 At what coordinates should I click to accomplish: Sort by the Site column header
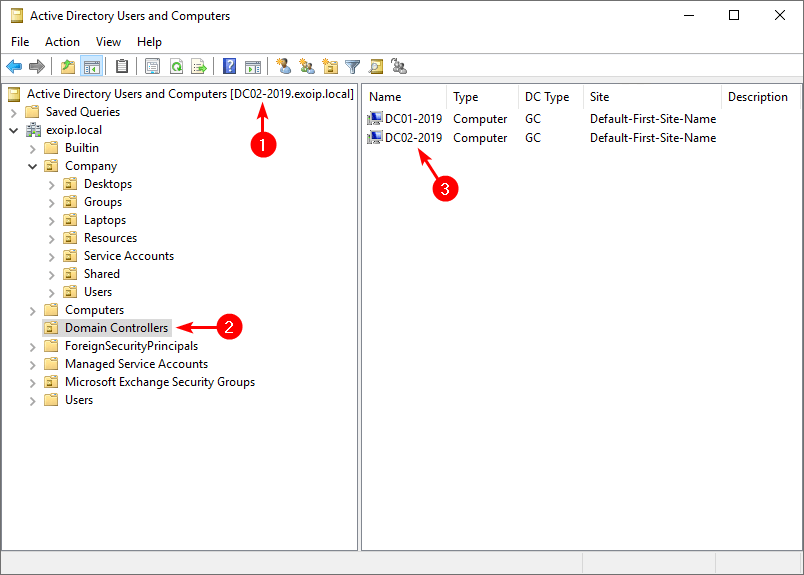click(652, 97)
